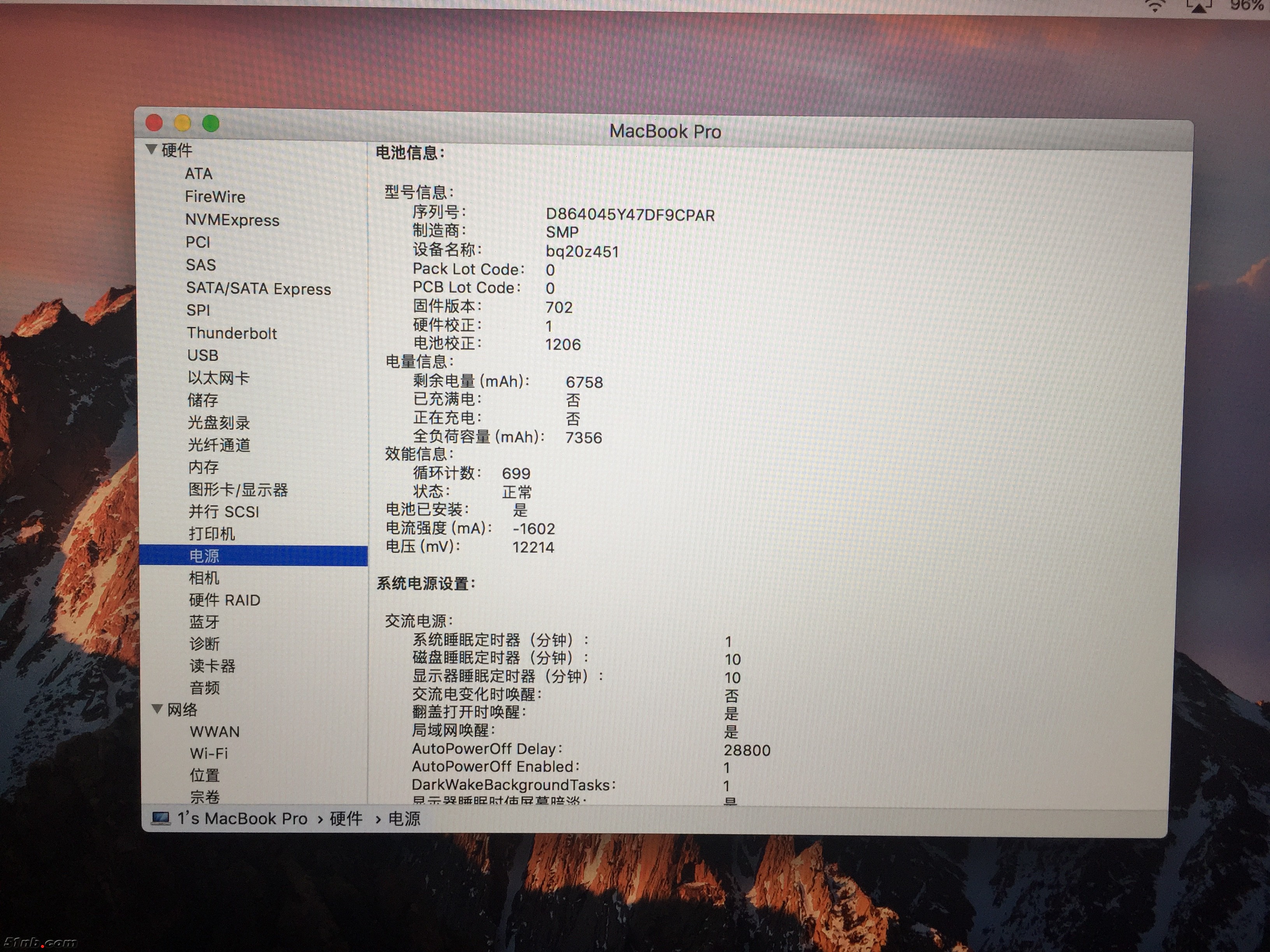The width and height of the screenshot is (1270, 952).
Task: Collapse the 硬件 hardware section triangle
Action: coord(152,149)
